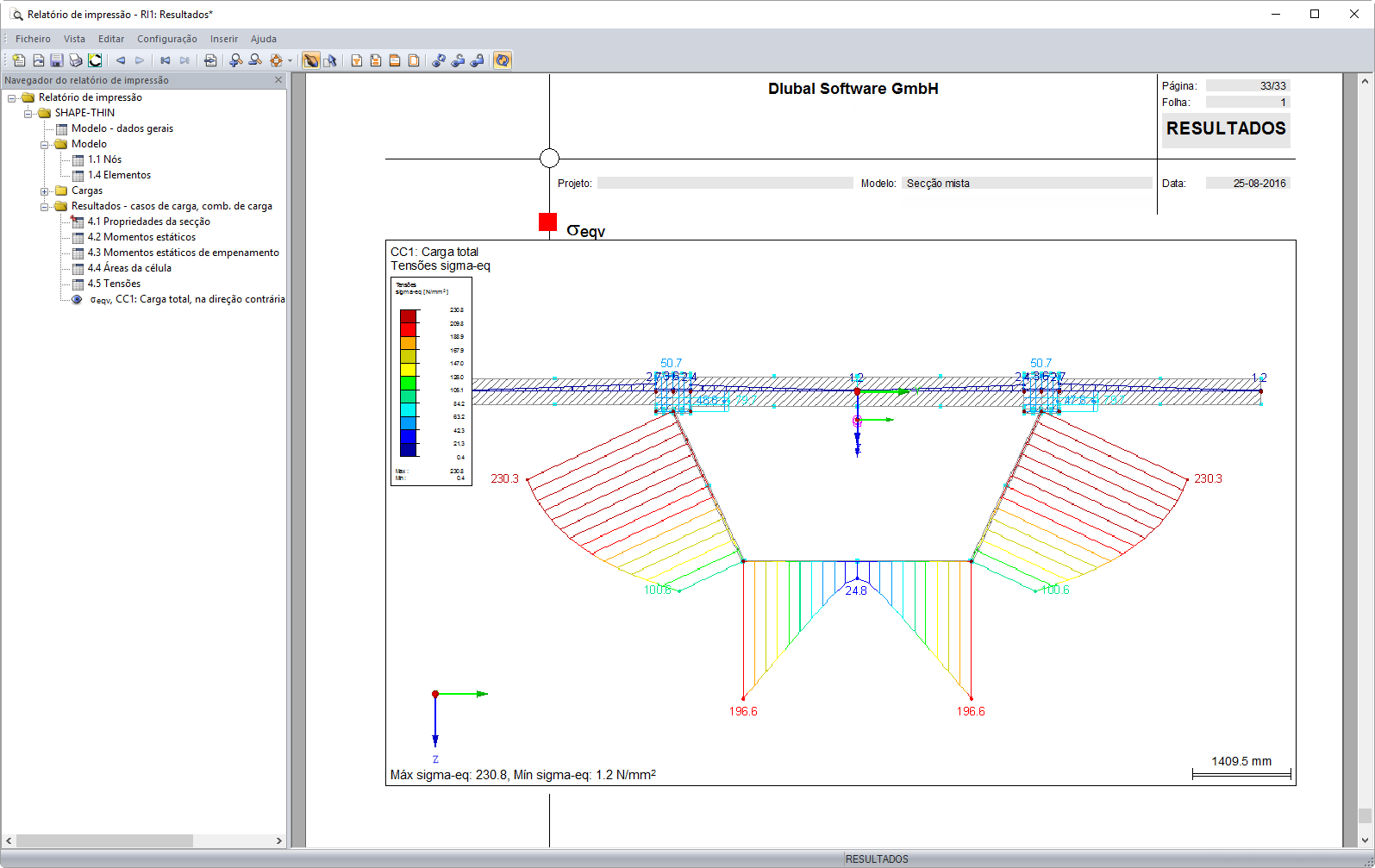Click the navigator scrollbar left arrow
Viewport: 1375px width, 868px height.
tap(9, 840)
